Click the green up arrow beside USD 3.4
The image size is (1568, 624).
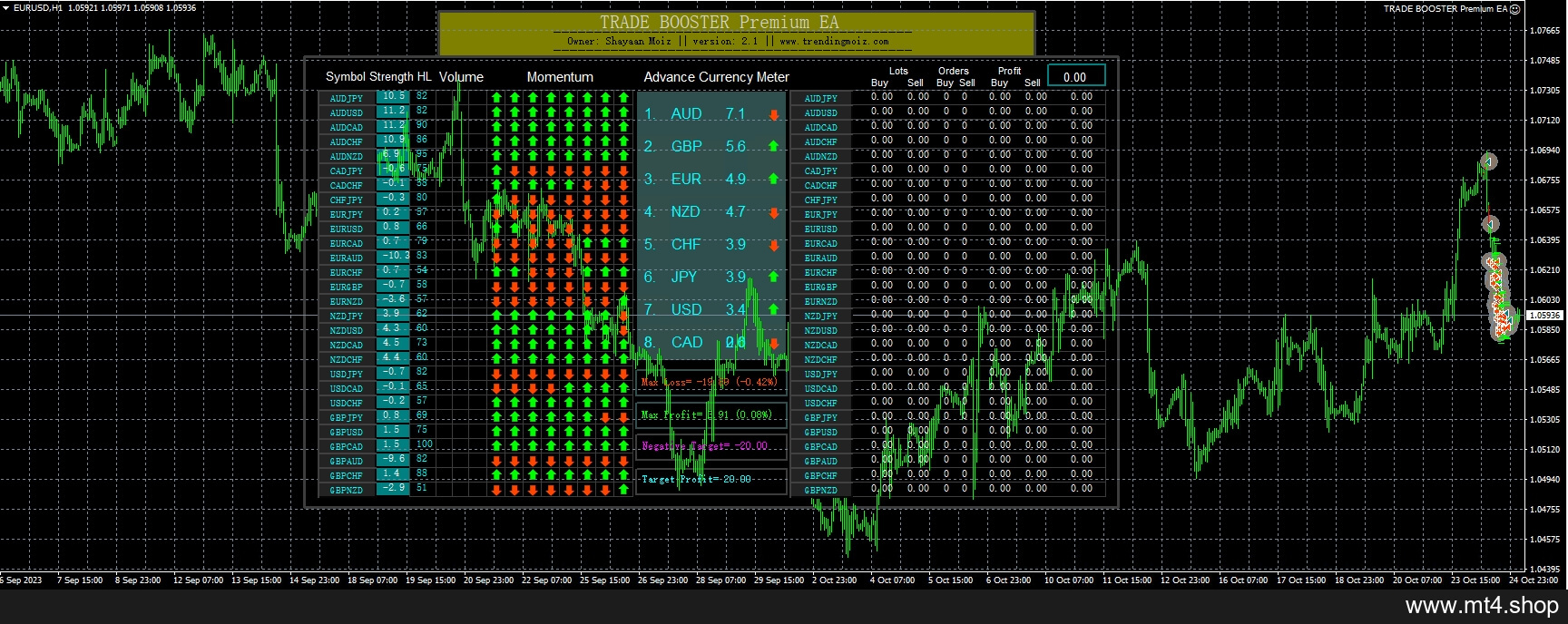click(x=774, y=309)
